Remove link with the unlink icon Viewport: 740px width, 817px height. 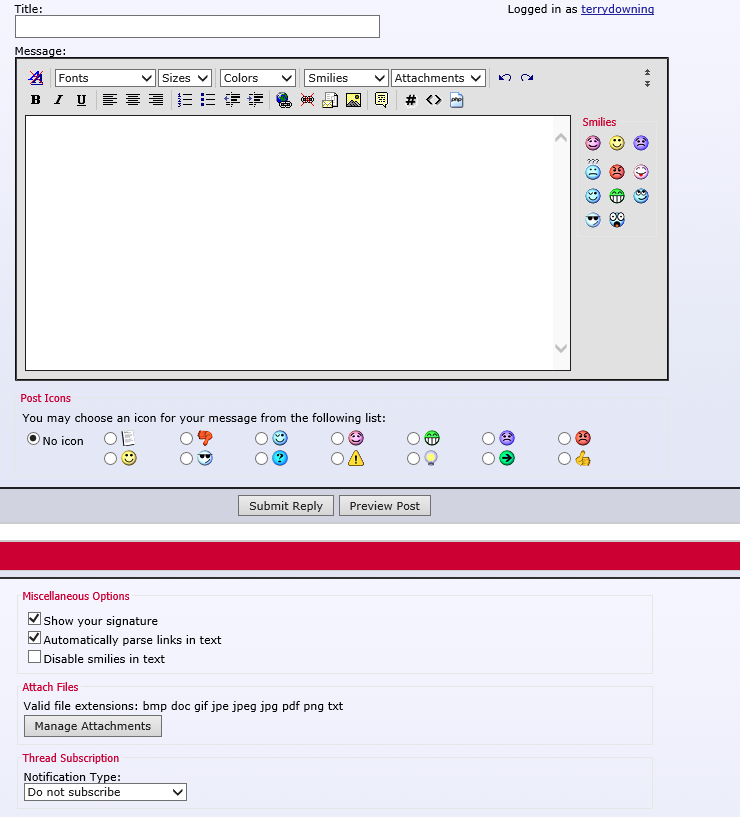pos(307,100)
